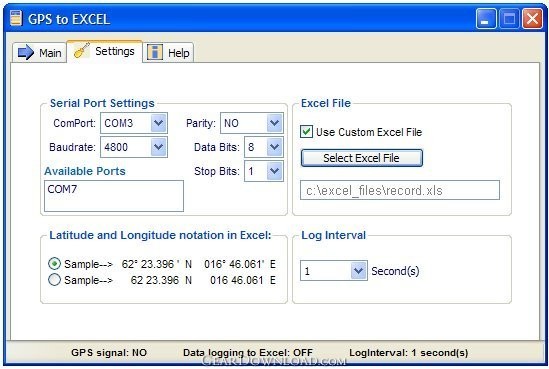The image size is (549, 369).
Task: Select COM7 in Available Ports list
Action: pos(62,189)
